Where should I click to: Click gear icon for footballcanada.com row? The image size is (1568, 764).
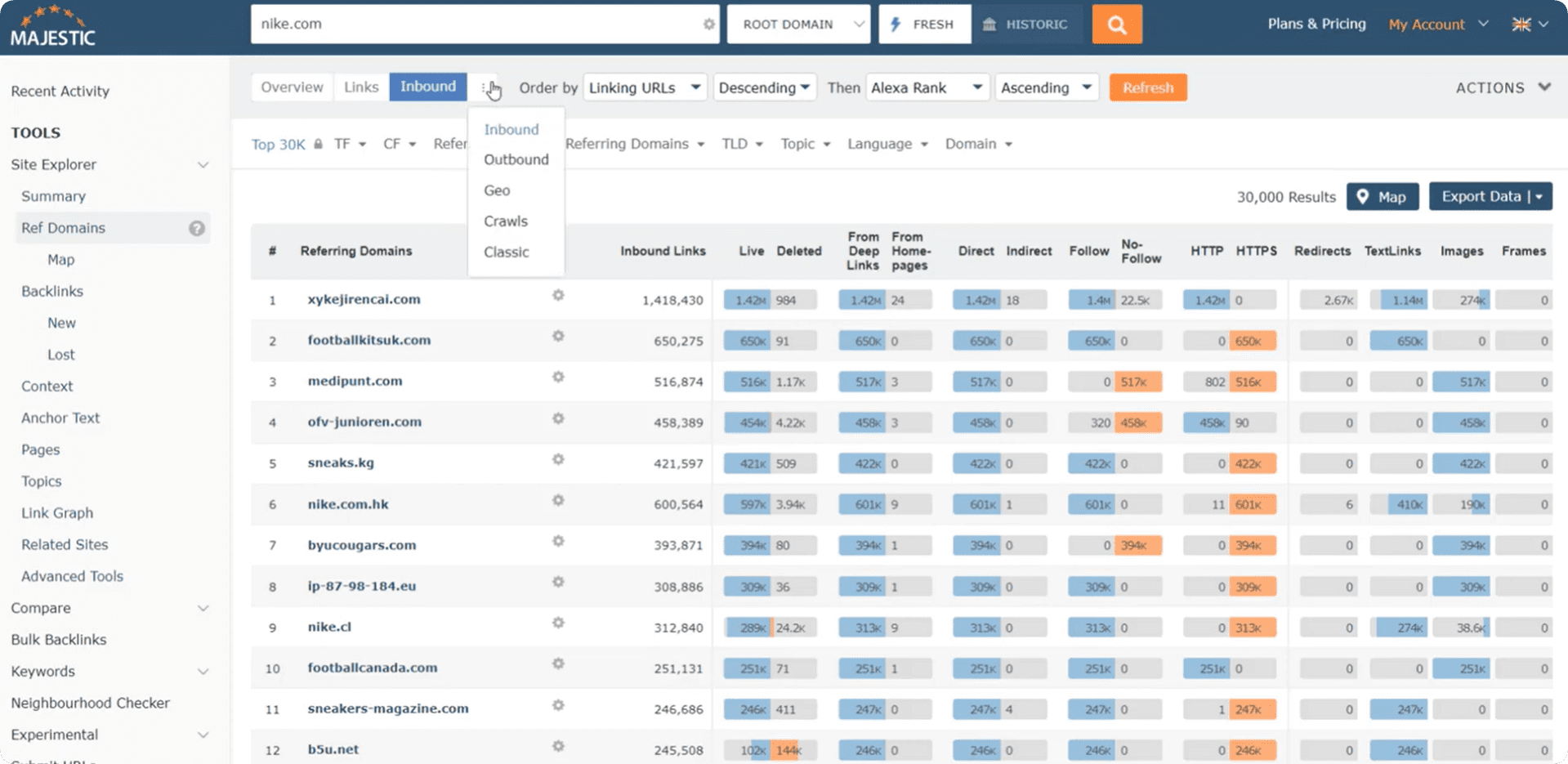[558, 663]
